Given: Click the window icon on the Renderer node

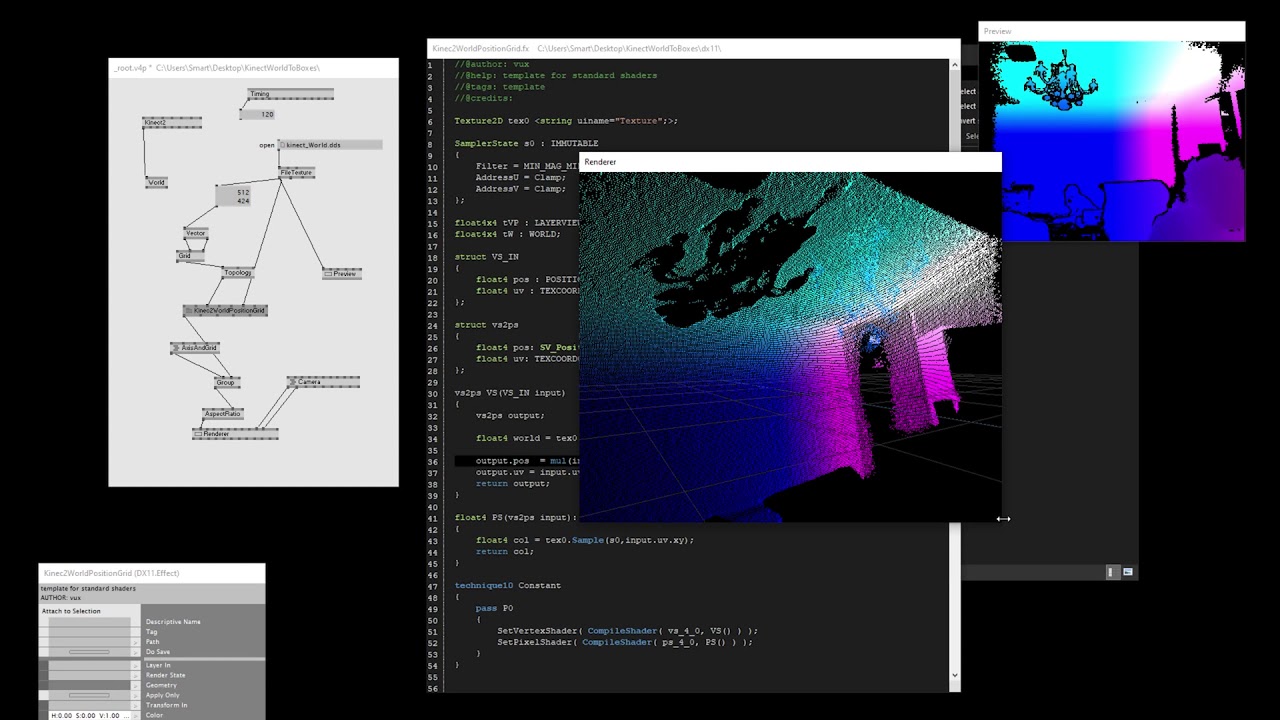Looking at the screenshot, I should tap(198, 434).
